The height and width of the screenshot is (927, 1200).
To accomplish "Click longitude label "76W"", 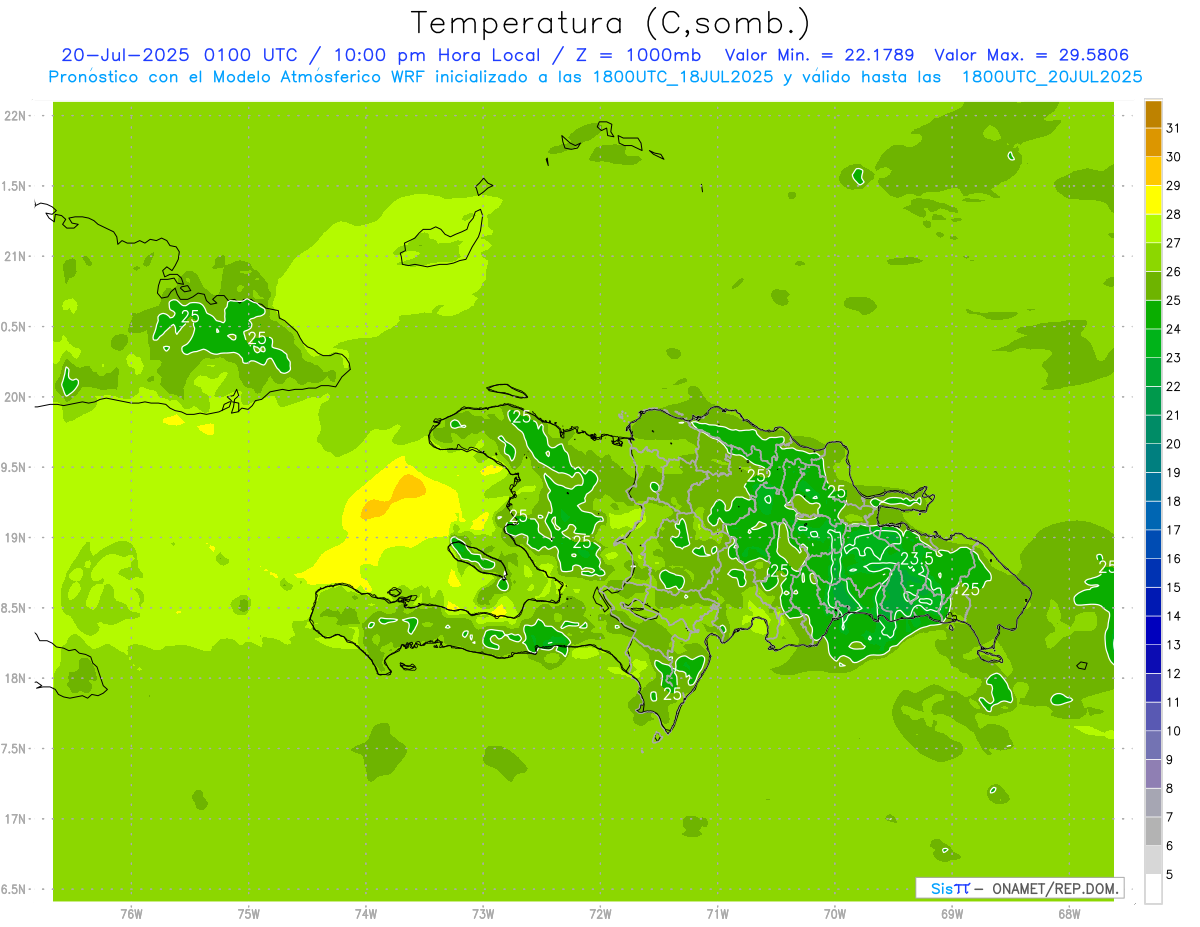I will 131,914.
